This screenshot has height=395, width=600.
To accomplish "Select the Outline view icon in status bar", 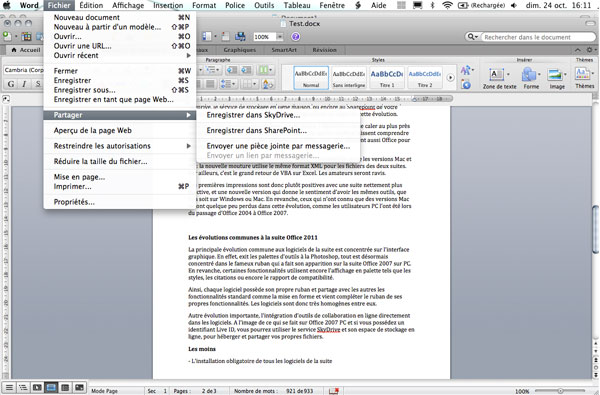I will coord(23,388).
